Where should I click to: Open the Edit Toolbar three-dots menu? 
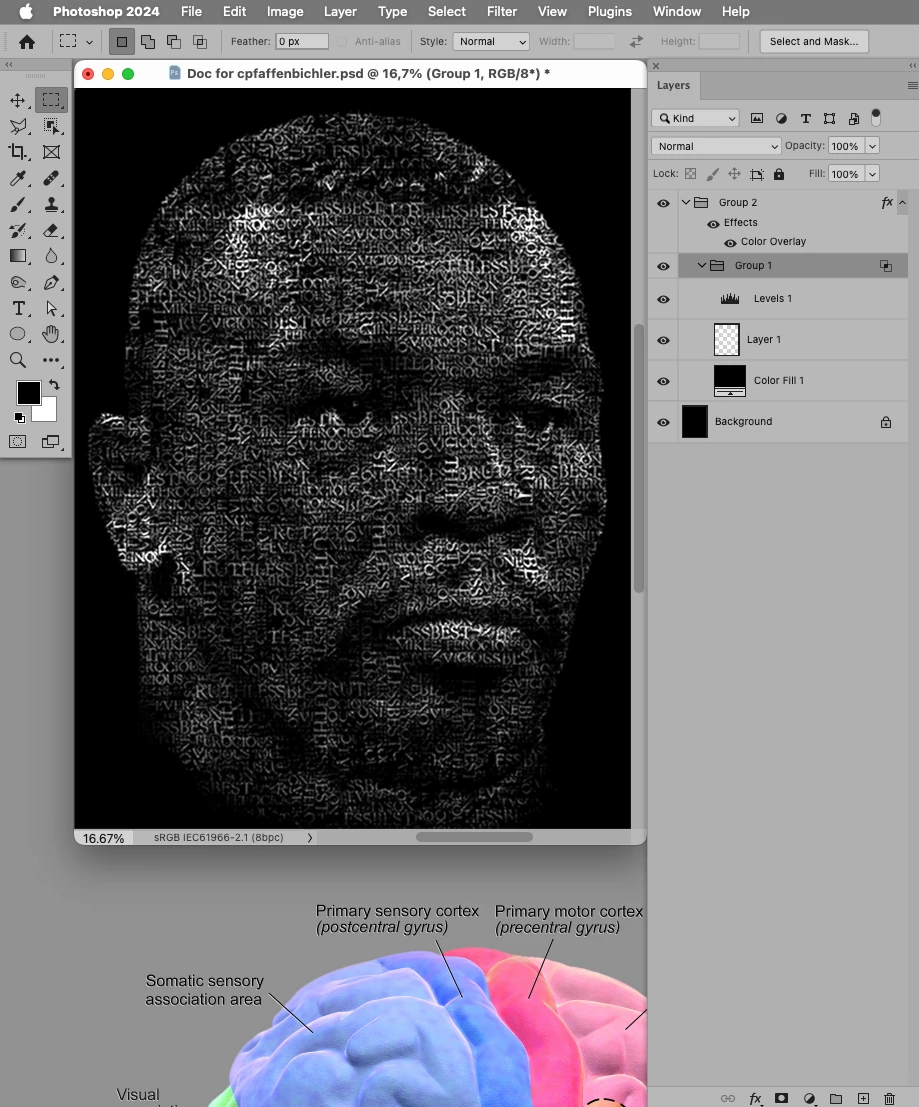coord(51,360)
